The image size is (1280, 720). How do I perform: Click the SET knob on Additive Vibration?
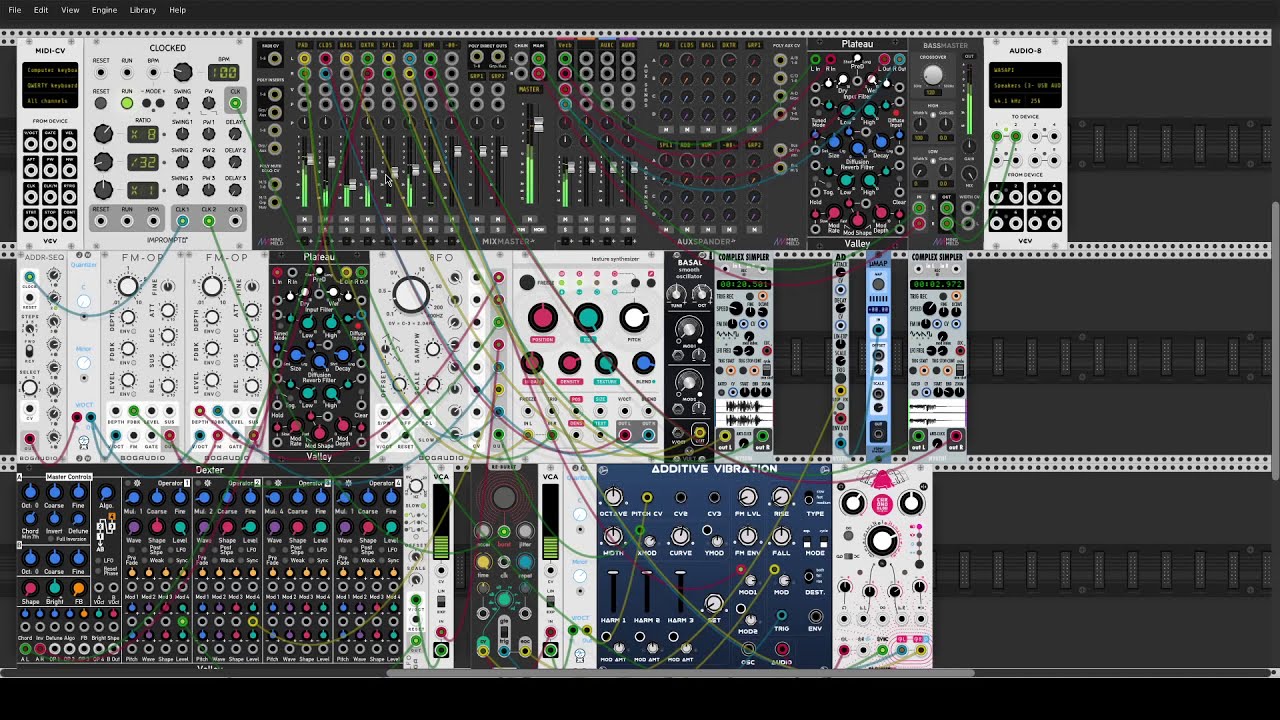coord(713,603)
